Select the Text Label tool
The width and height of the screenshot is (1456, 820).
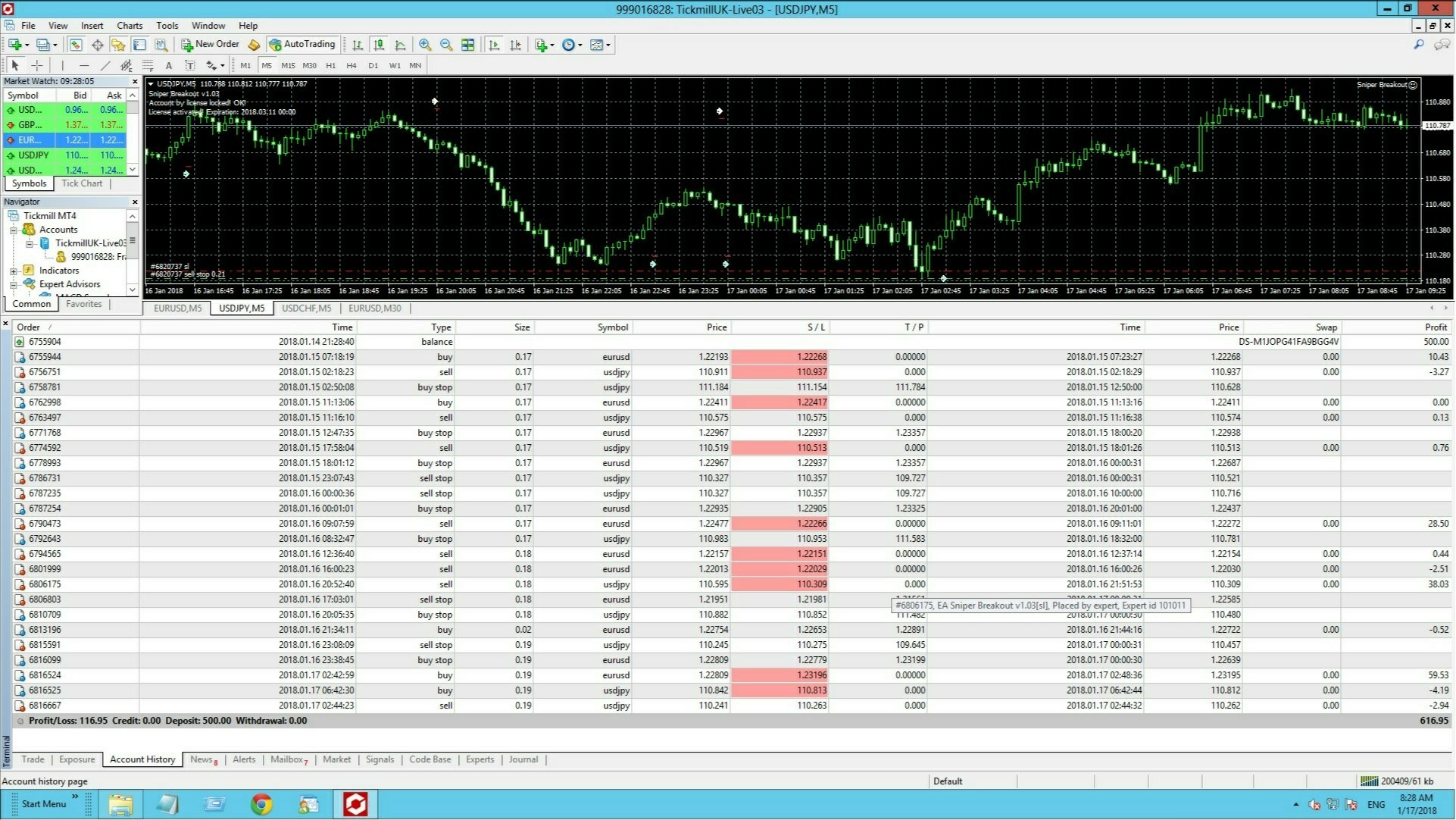point(189,66)
